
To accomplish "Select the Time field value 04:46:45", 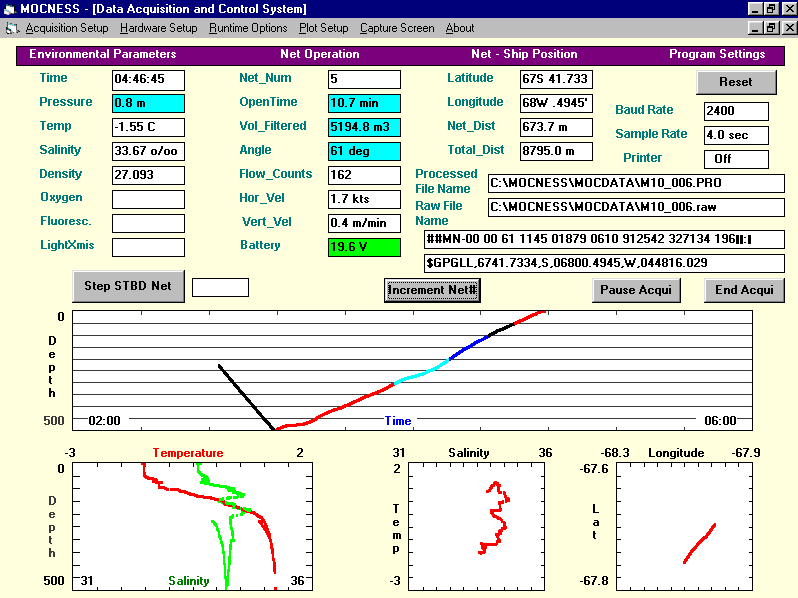I will 148,79.
